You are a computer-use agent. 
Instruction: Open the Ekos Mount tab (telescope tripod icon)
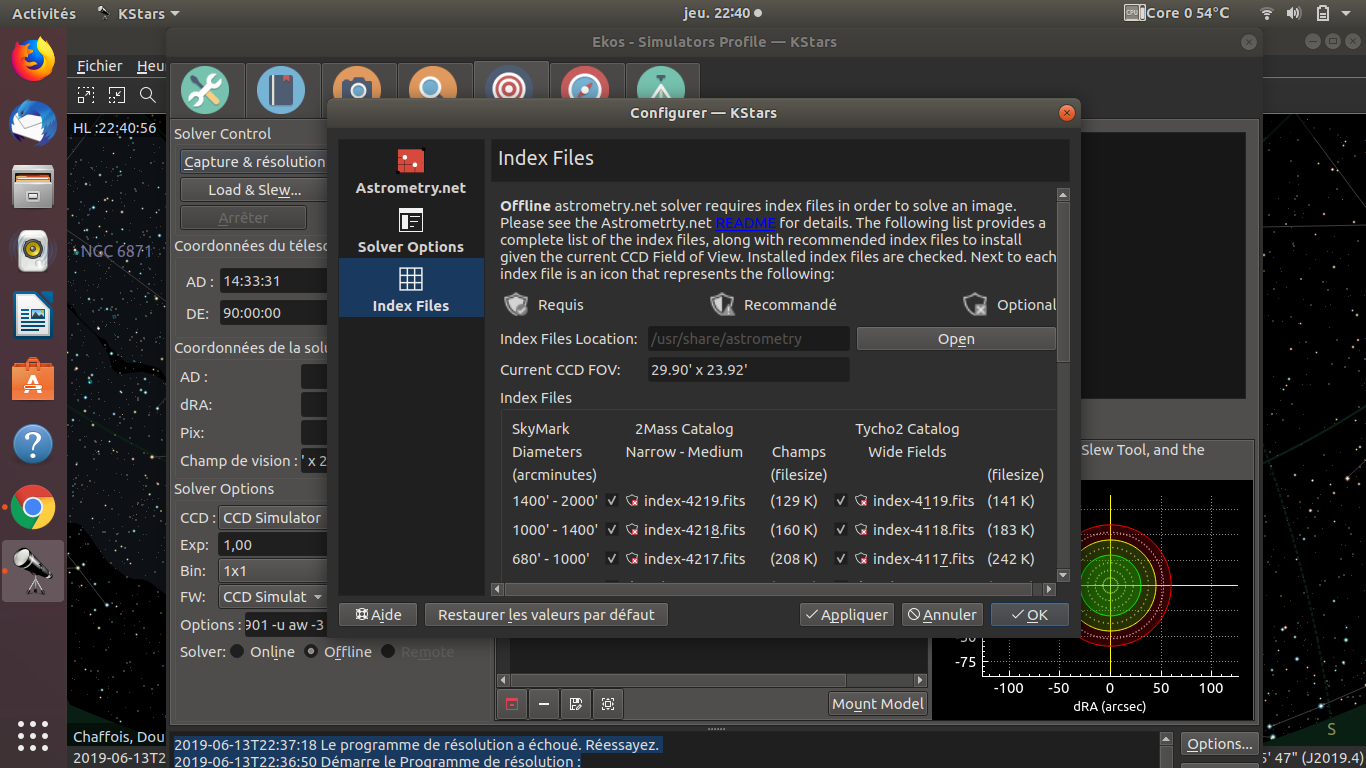(661, 91)
